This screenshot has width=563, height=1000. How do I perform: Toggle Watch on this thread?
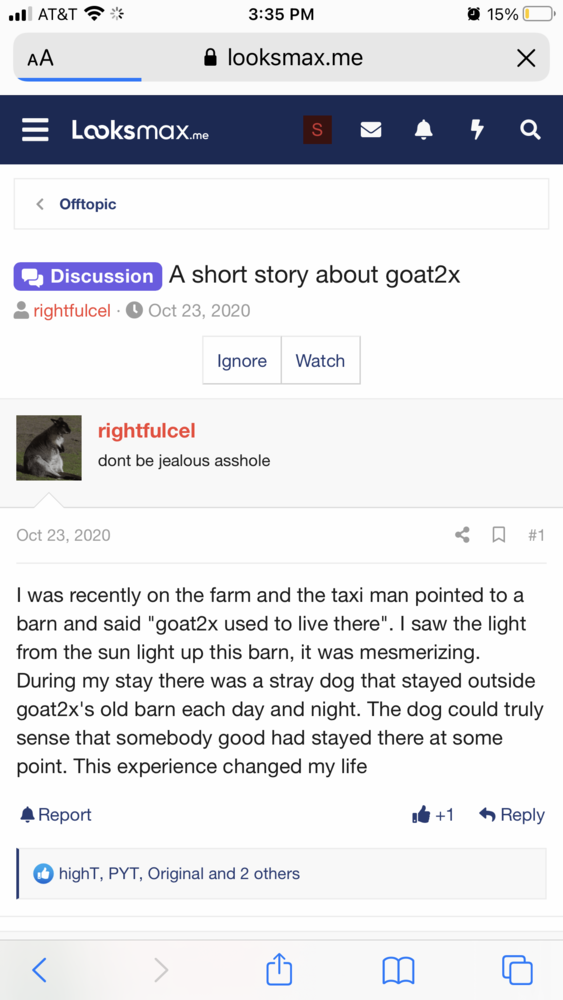320,360
